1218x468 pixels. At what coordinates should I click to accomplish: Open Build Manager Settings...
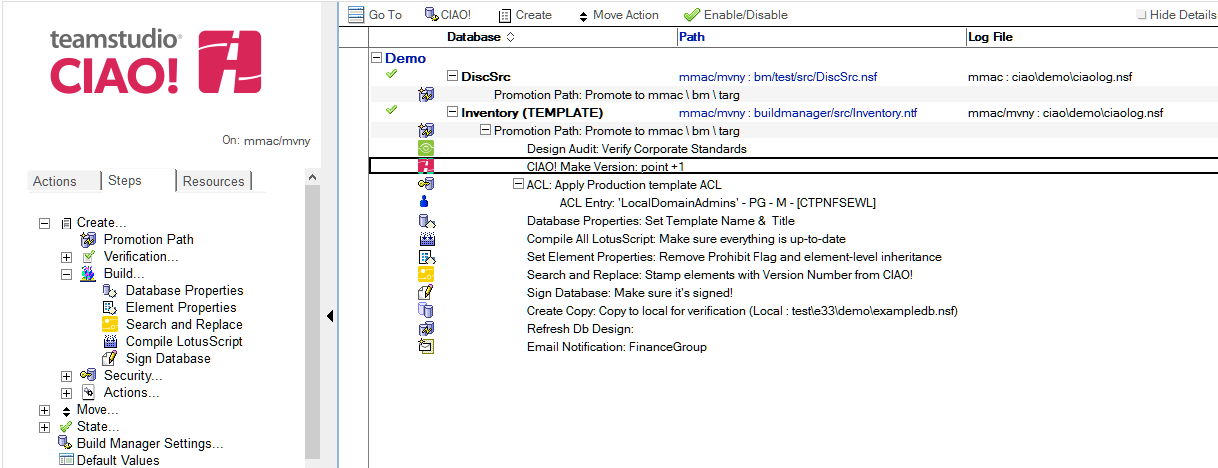click(150, 443)
